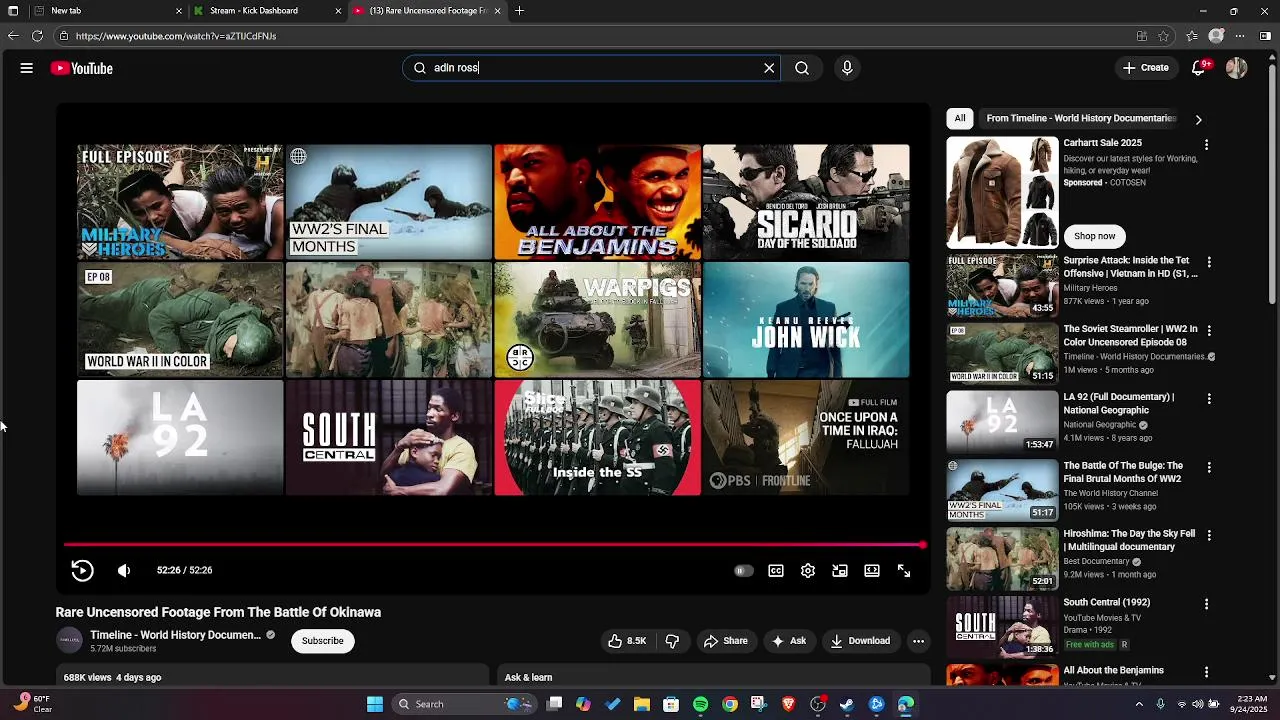The image size is (1280, 720).
Task: Toggle the autoplay switch
Action: pos(743,571)
